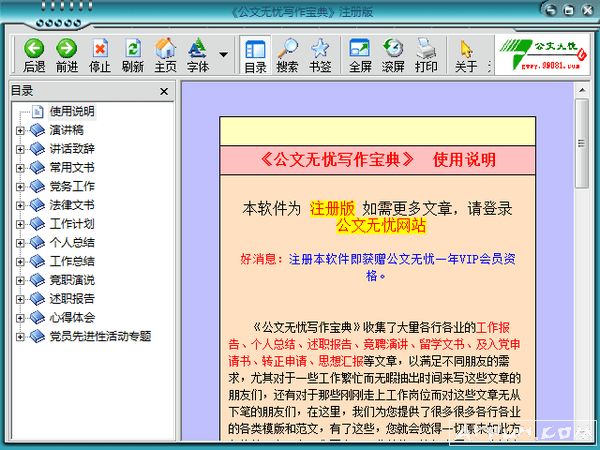Image resolution: width=600 pixels, height=450 pixels.
Task: Stop loading with the 停止 icon
Action: (x=99, y=55)
